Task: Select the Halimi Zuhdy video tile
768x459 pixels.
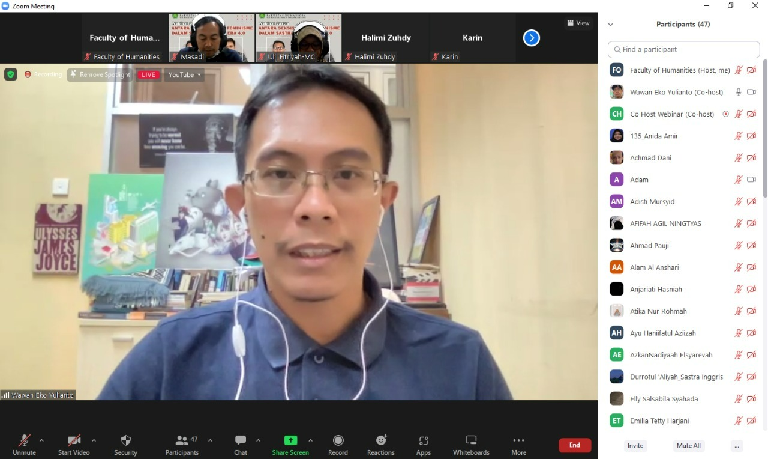Action: click(x=385, y=38)
